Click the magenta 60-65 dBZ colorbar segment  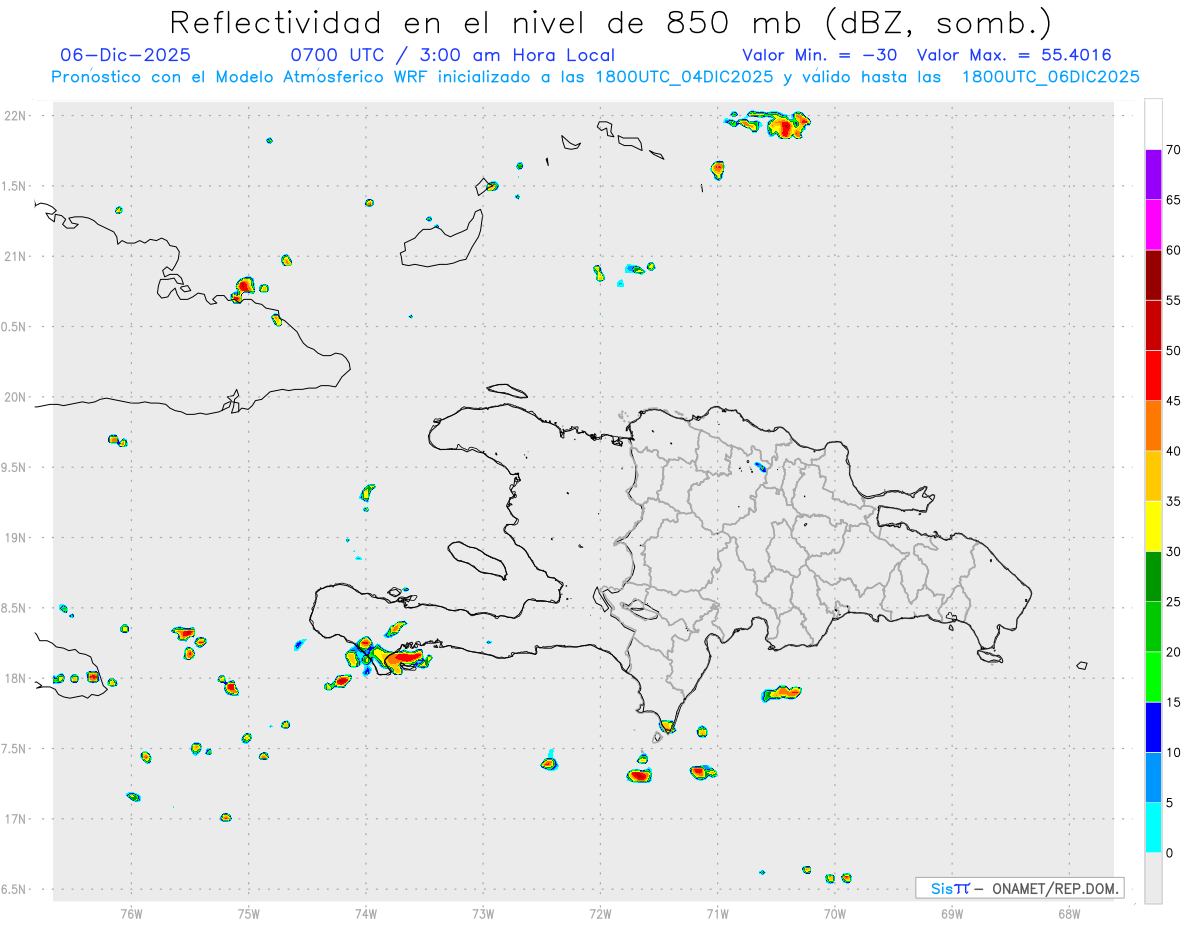point(1153,225)
